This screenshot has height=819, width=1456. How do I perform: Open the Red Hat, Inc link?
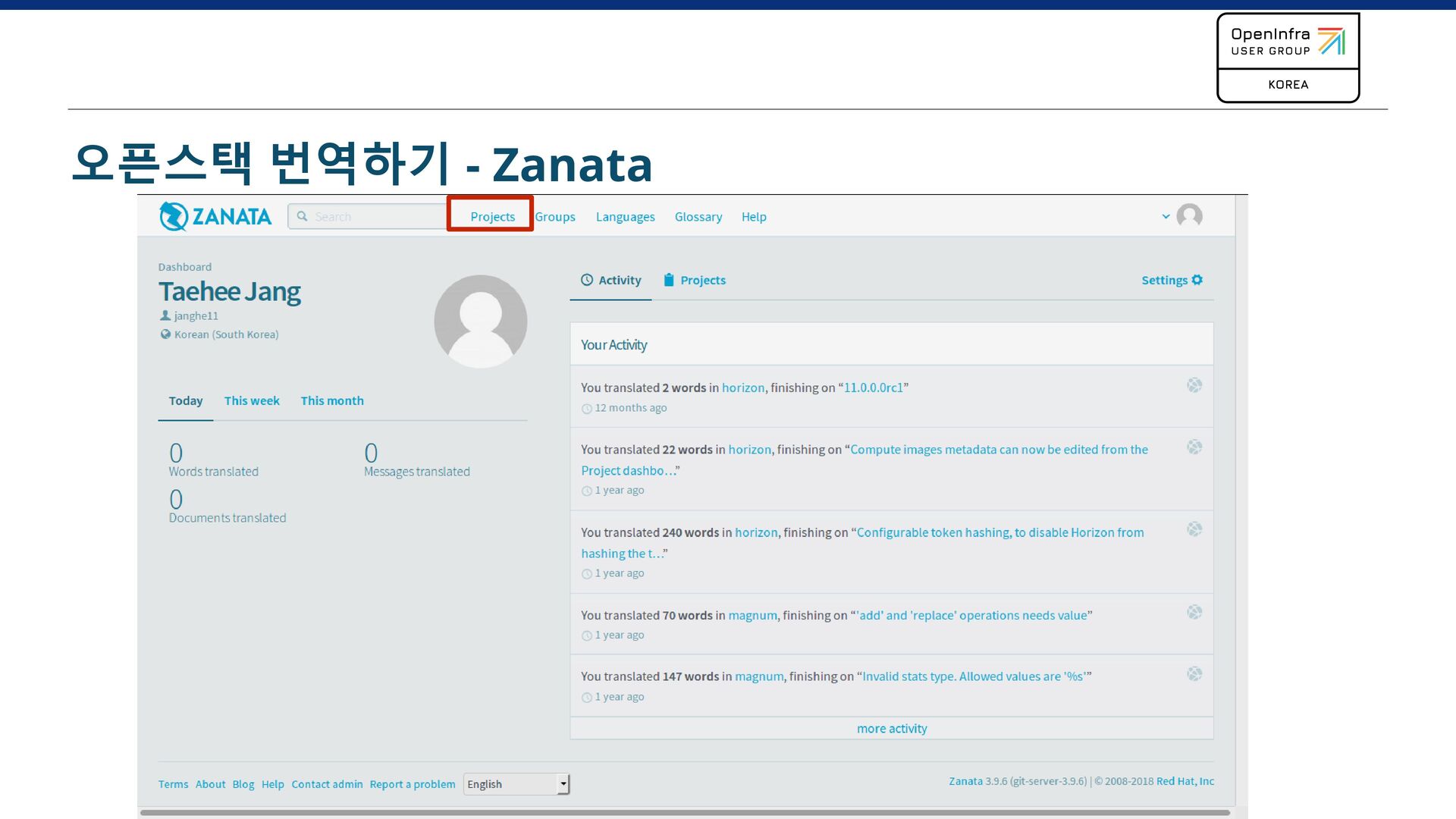1185,781
